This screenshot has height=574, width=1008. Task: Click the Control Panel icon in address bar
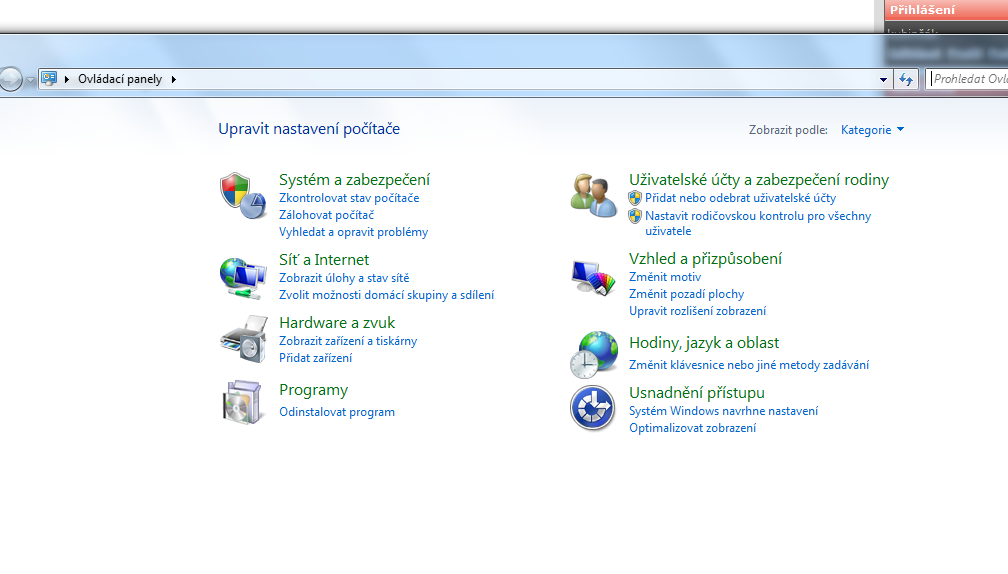tap(49, 79)
